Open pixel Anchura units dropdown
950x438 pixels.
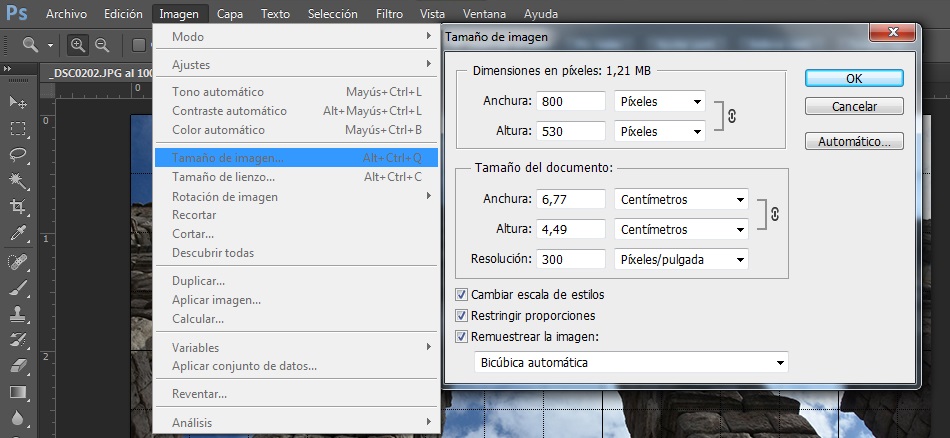pos(660,101)
